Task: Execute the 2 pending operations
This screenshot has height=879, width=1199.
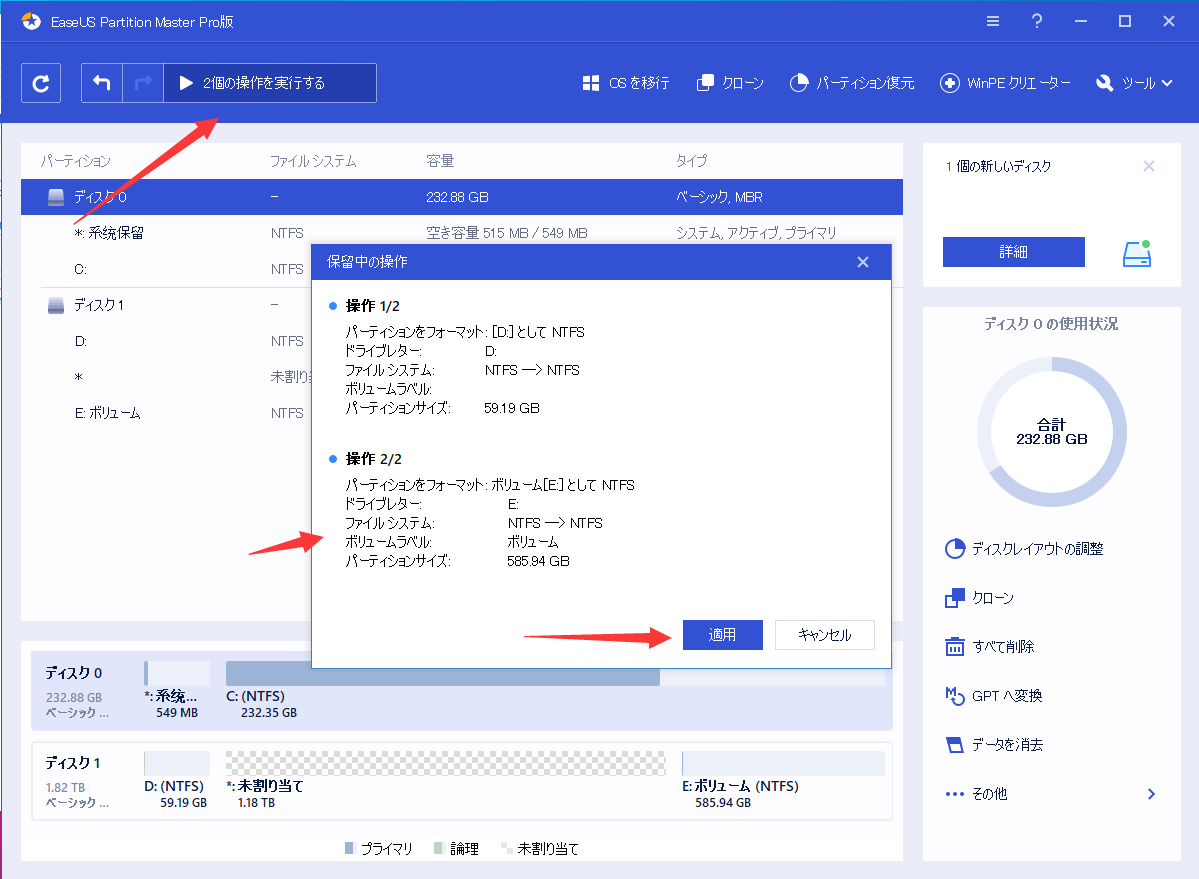Action: [270, 83]
